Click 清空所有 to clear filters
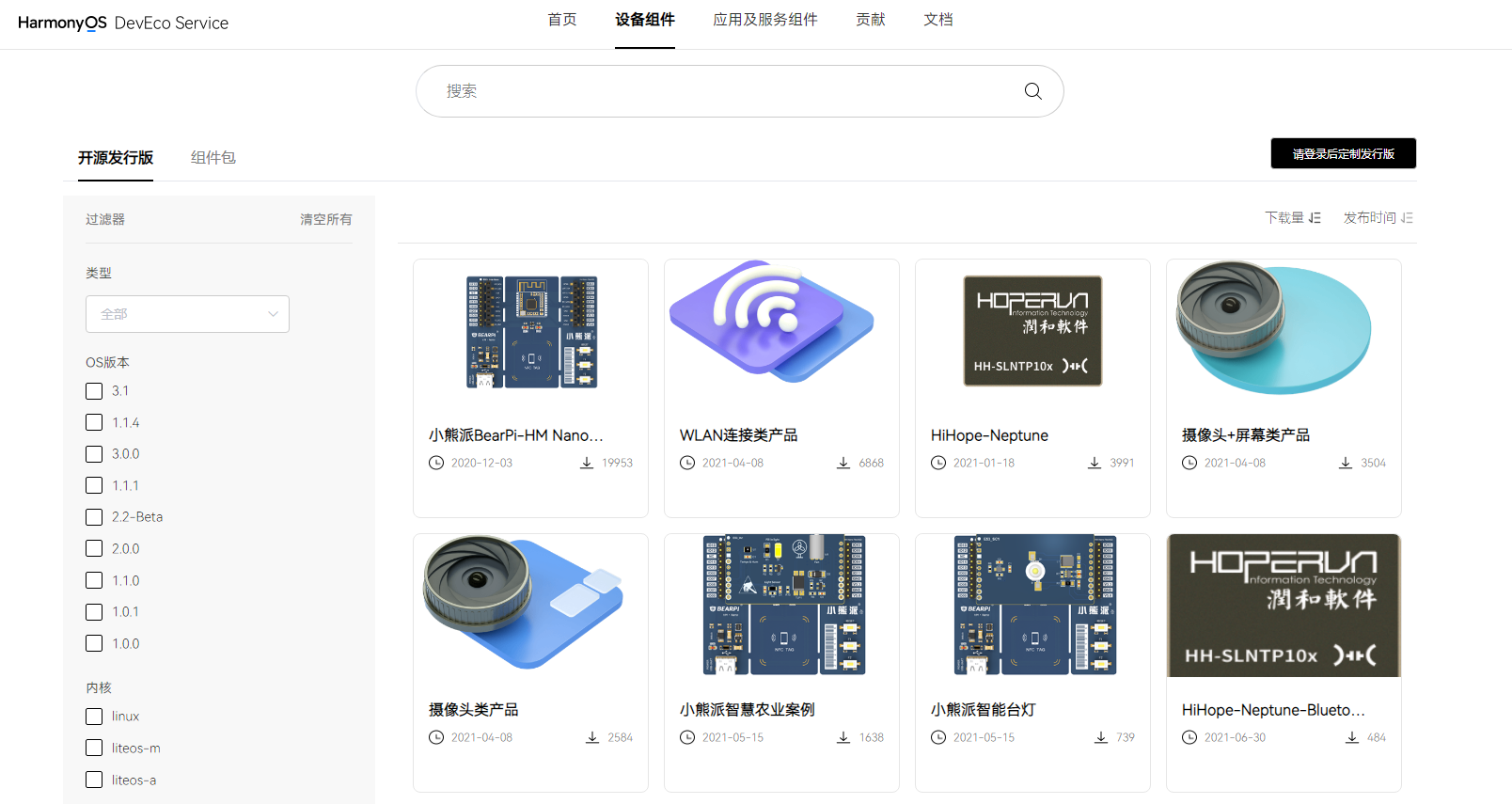This screenshot has height=804, width=1512. 326,219
